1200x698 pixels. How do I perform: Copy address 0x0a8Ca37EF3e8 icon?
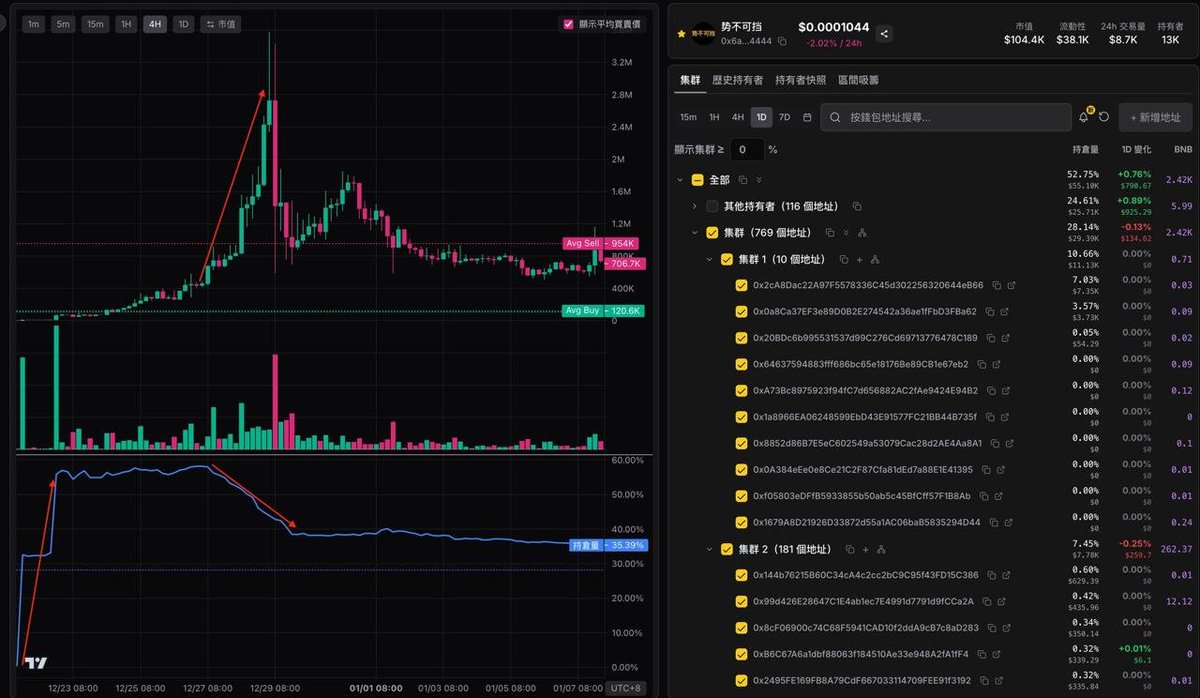[988, 312]
